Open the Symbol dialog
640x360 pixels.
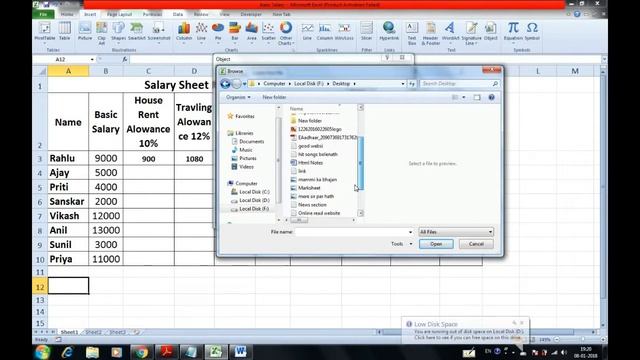coord(532,31)
